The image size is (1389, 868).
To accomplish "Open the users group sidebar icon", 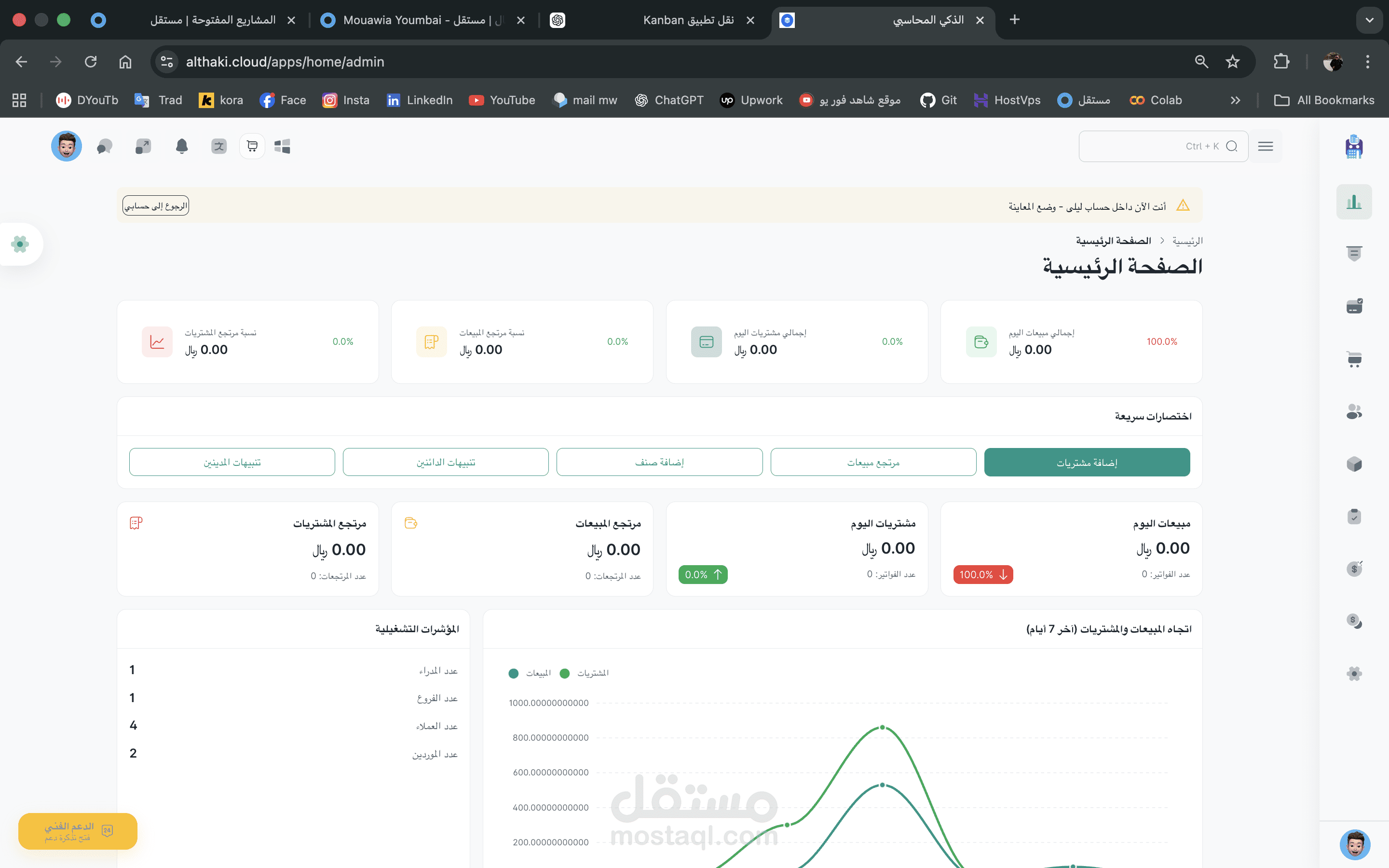I will coord(1353,412).
